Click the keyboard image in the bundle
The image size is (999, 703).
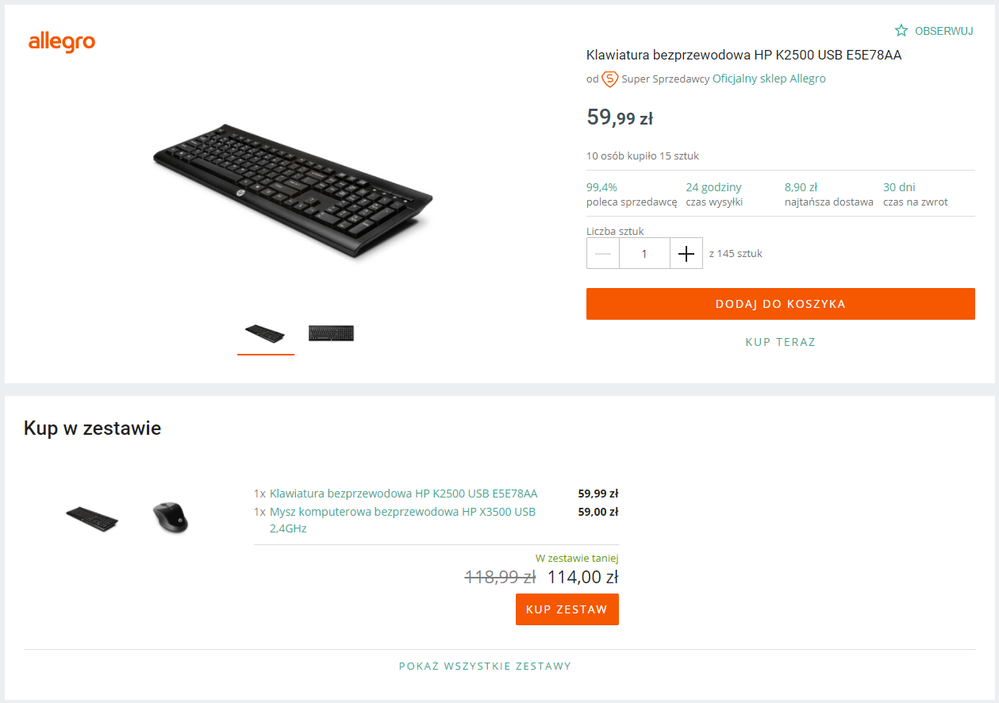click(92, 518)
